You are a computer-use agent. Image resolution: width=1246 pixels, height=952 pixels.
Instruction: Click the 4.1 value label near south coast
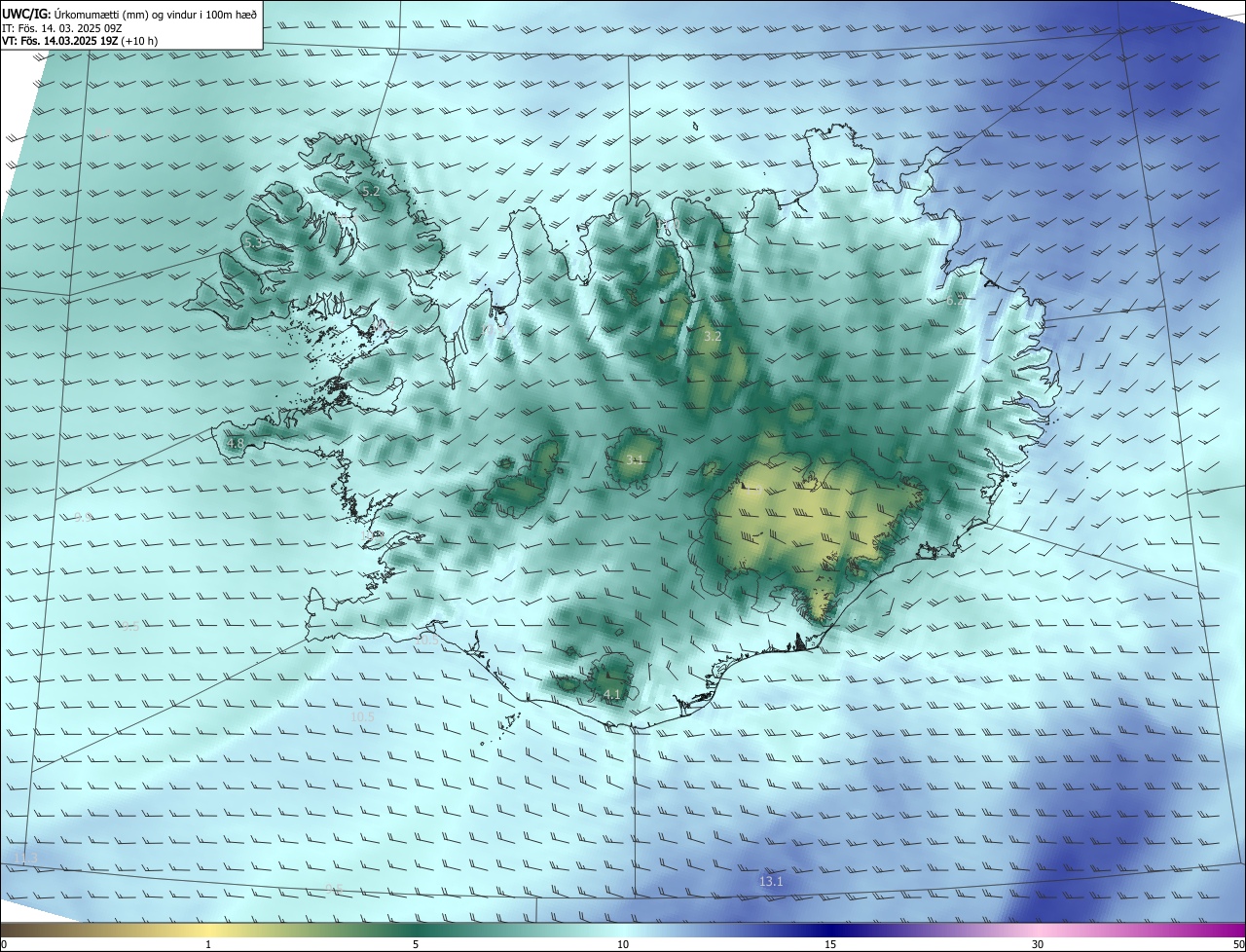611,694
